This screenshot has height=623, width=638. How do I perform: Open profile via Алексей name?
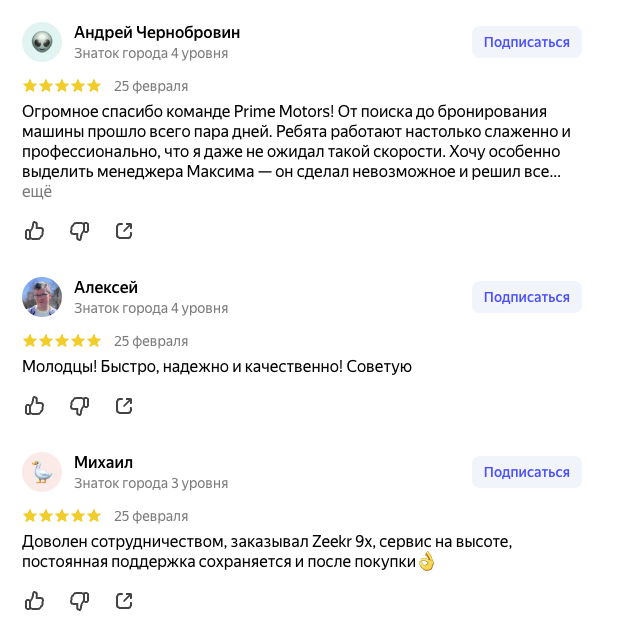(106, 288)
